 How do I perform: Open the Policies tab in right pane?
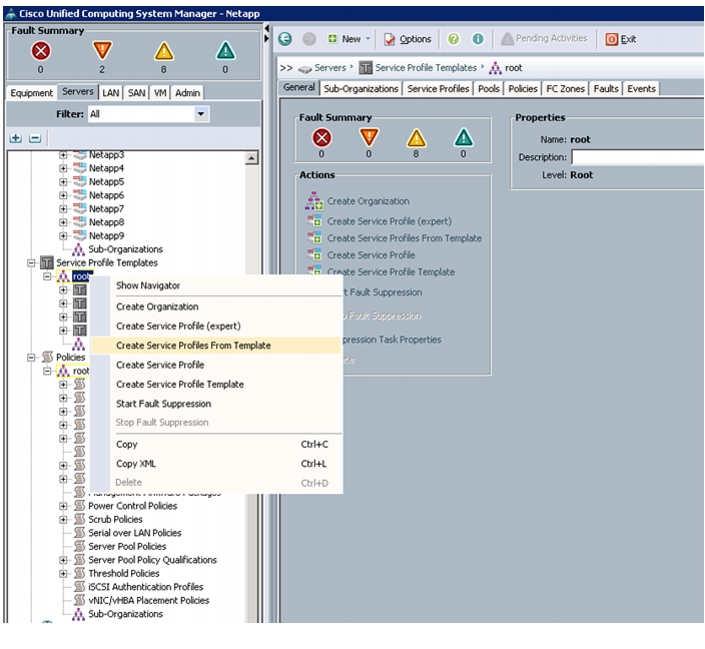click(523, 89)
